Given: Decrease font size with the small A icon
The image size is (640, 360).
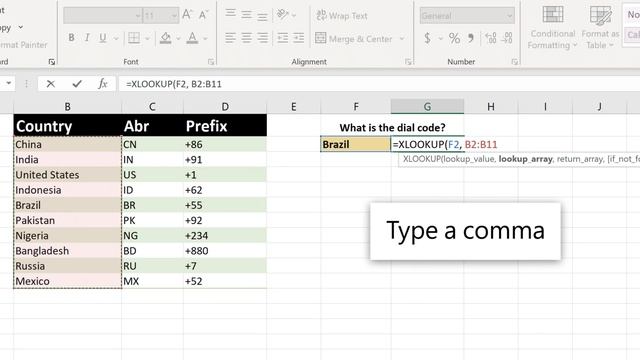Looking at the screenshot, I should coord(203,15).
